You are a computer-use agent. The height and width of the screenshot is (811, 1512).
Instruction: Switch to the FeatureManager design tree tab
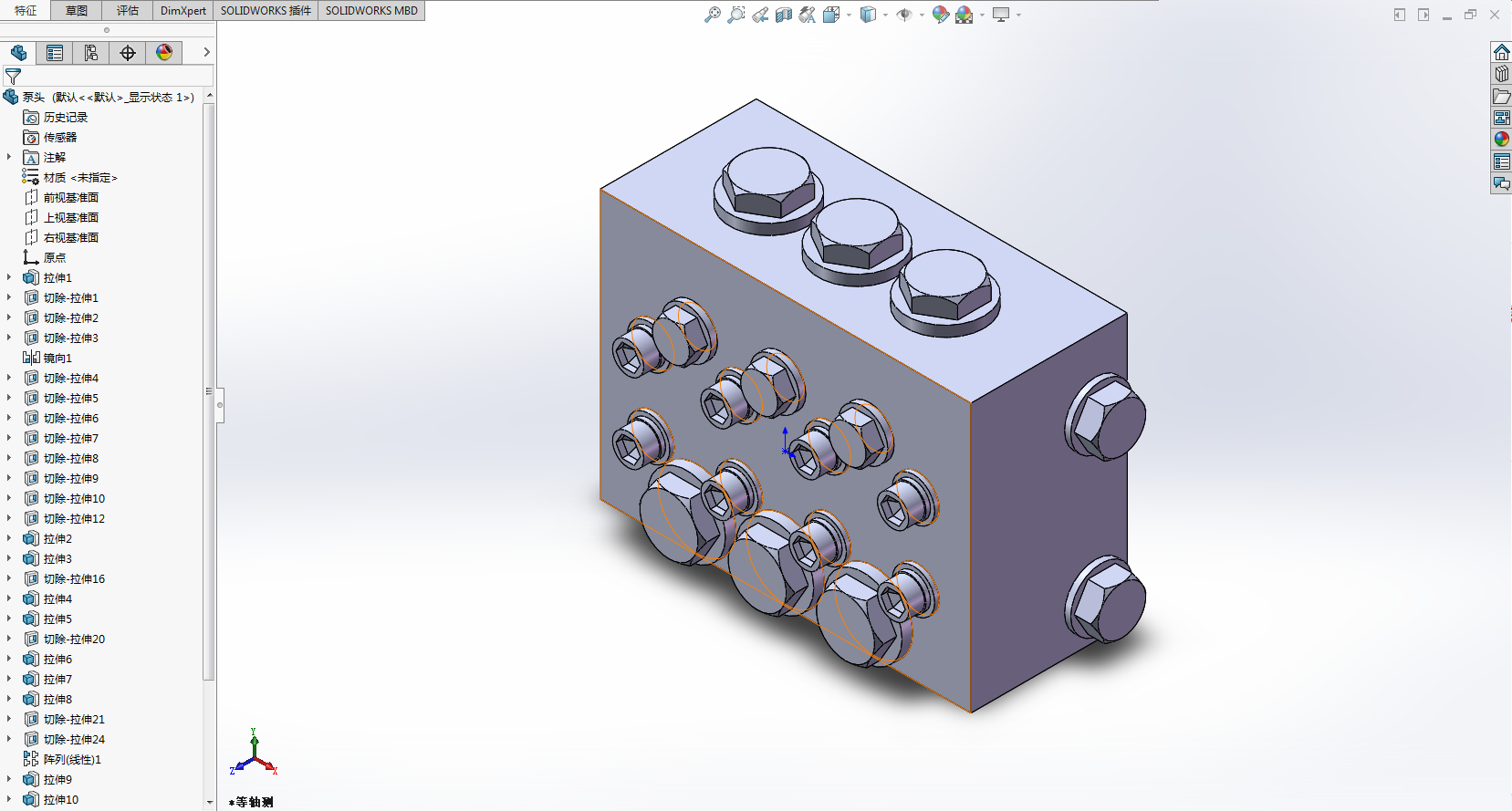click(18, 53)
